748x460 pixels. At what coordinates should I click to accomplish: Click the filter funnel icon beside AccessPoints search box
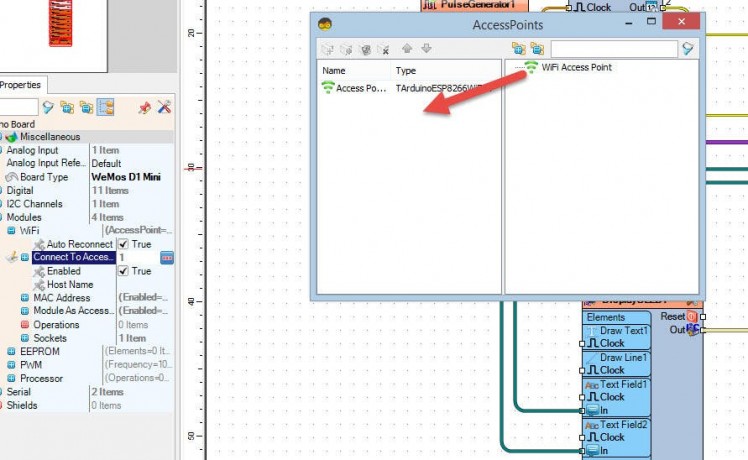(x=688, y=49)
